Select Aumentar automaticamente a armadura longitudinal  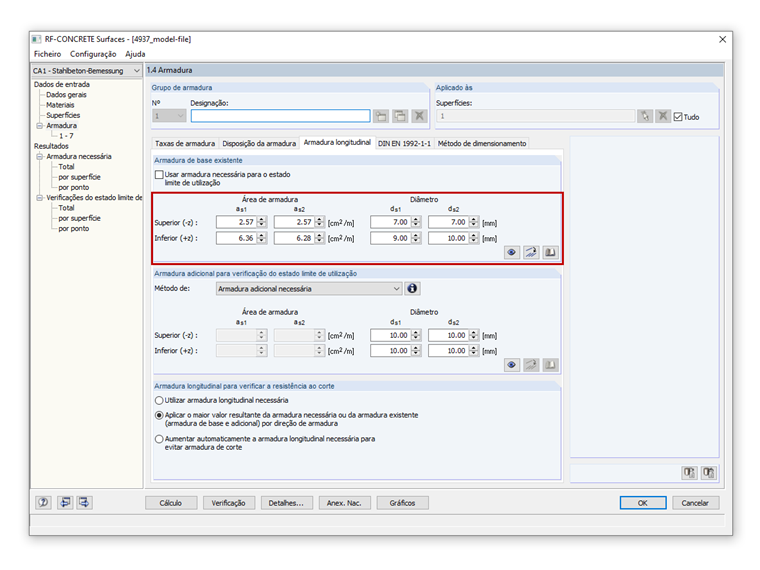pos(159,439)
